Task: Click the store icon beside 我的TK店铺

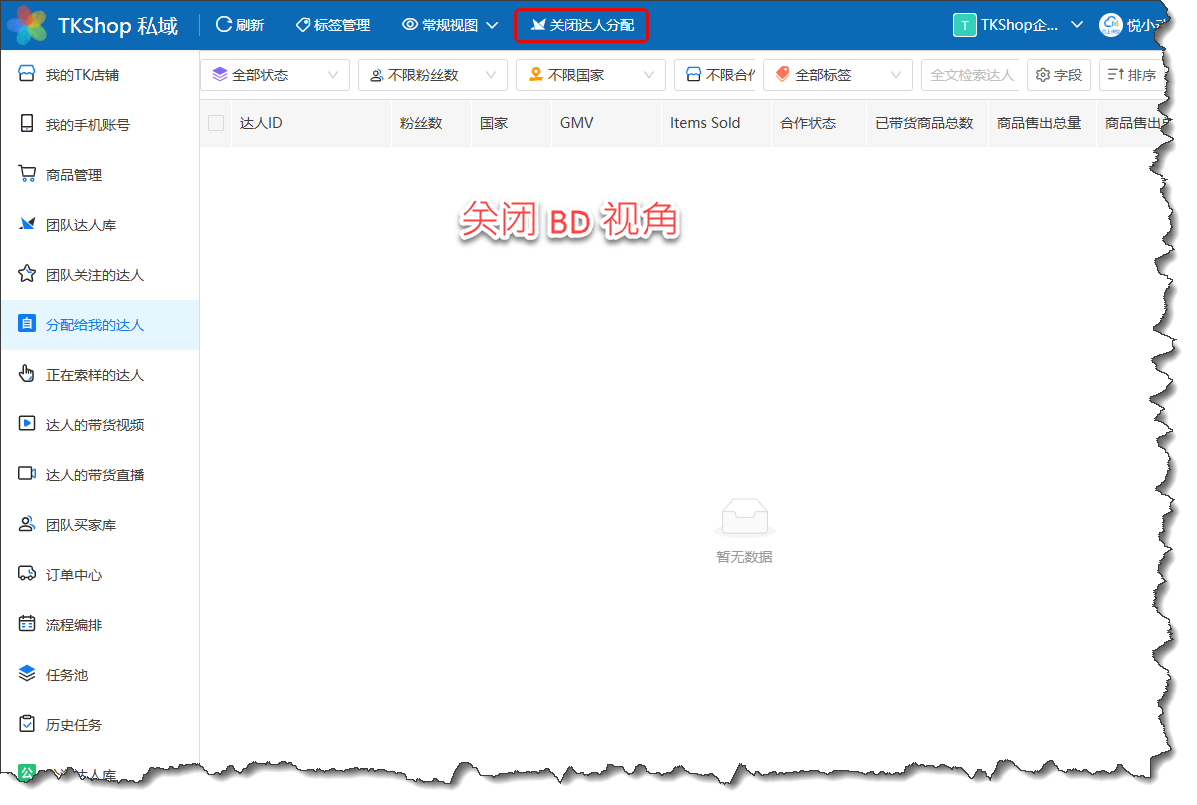Action: coord(27,73)
